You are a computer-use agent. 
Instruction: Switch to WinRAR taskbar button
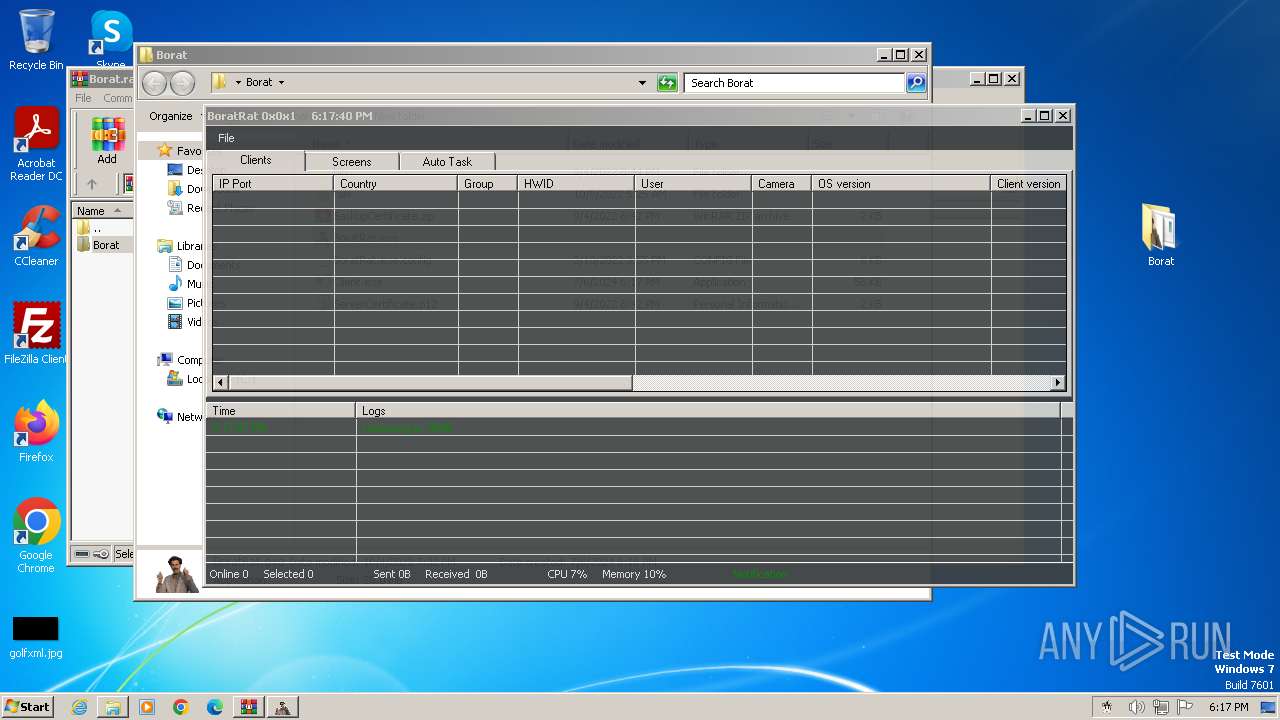pos(249,707)
